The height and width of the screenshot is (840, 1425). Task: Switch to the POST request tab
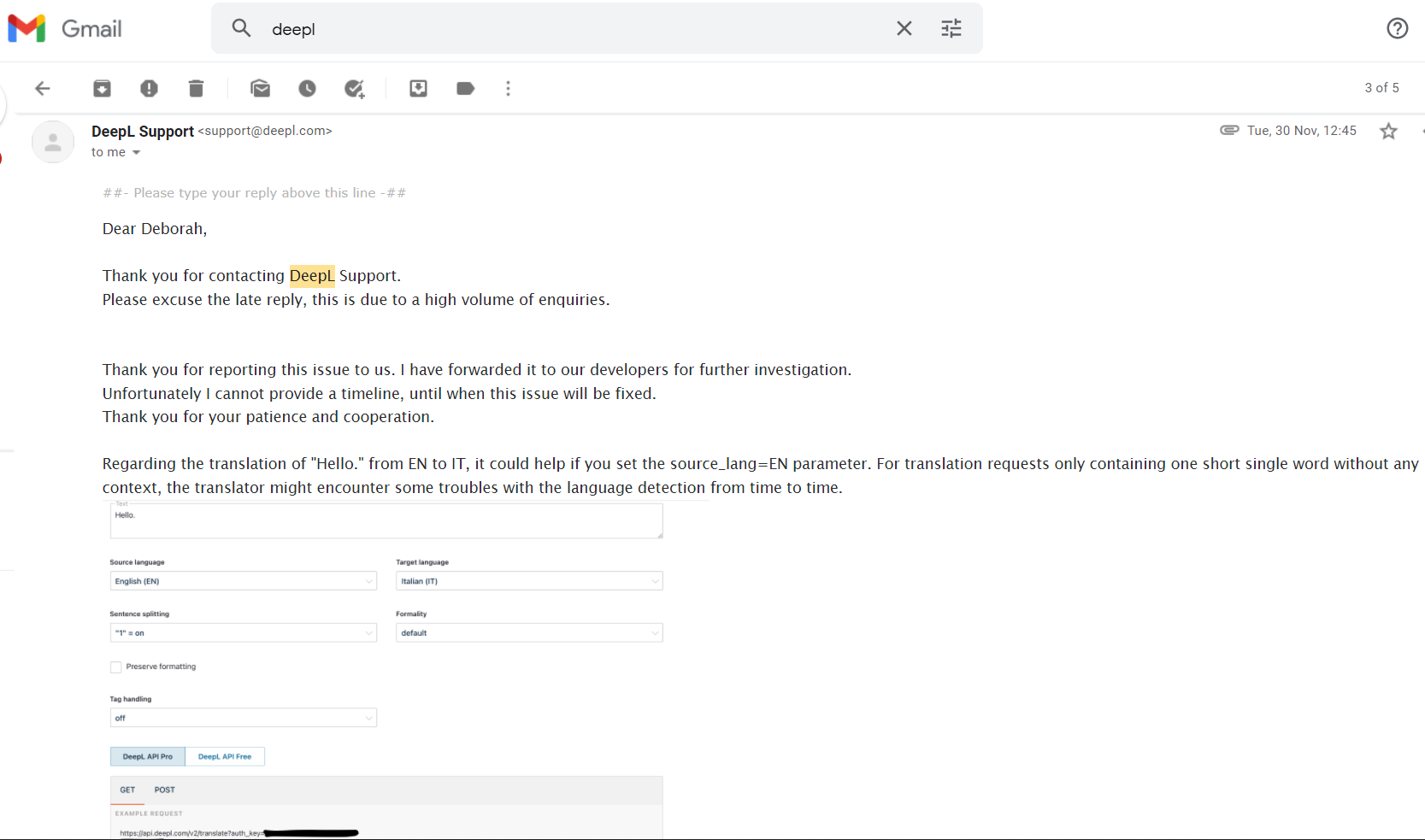pyautogui.click(x=165, y=790)
